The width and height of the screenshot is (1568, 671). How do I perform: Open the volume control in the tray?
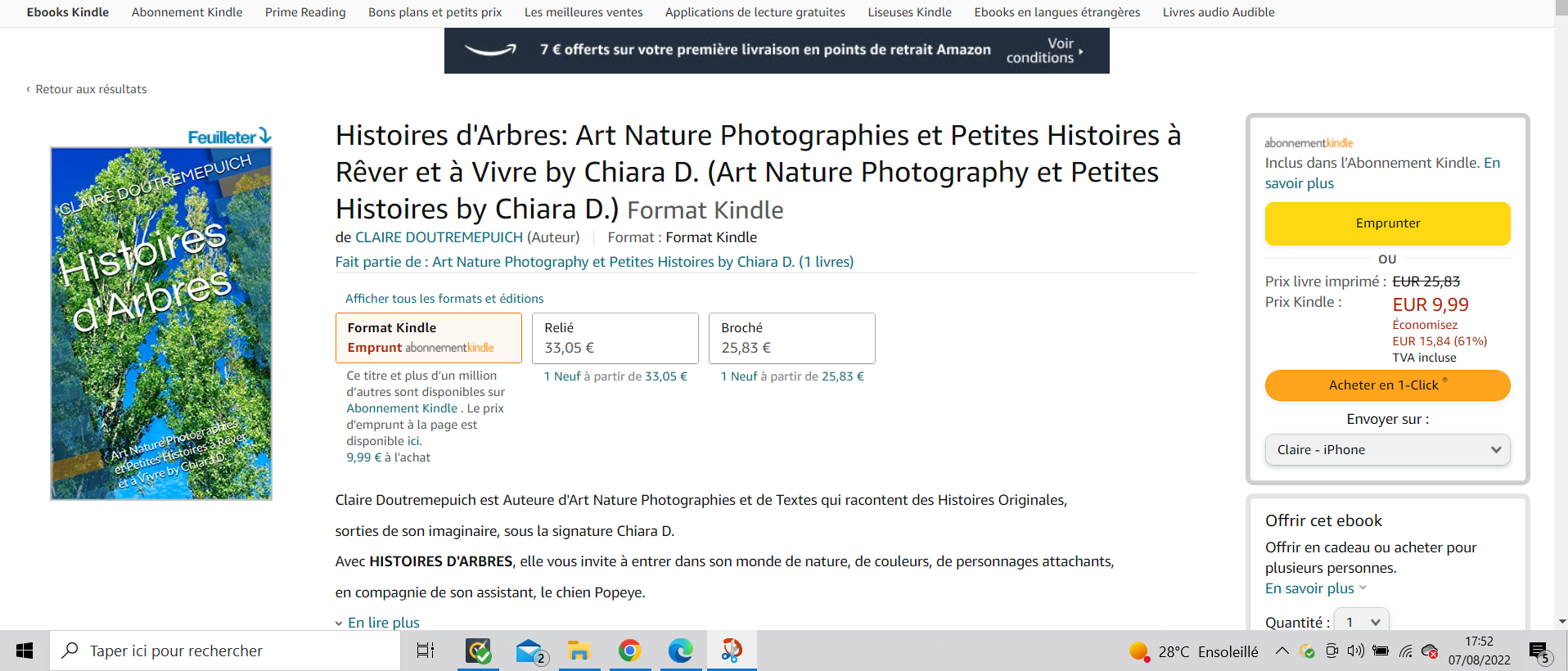coord(1356,651)
